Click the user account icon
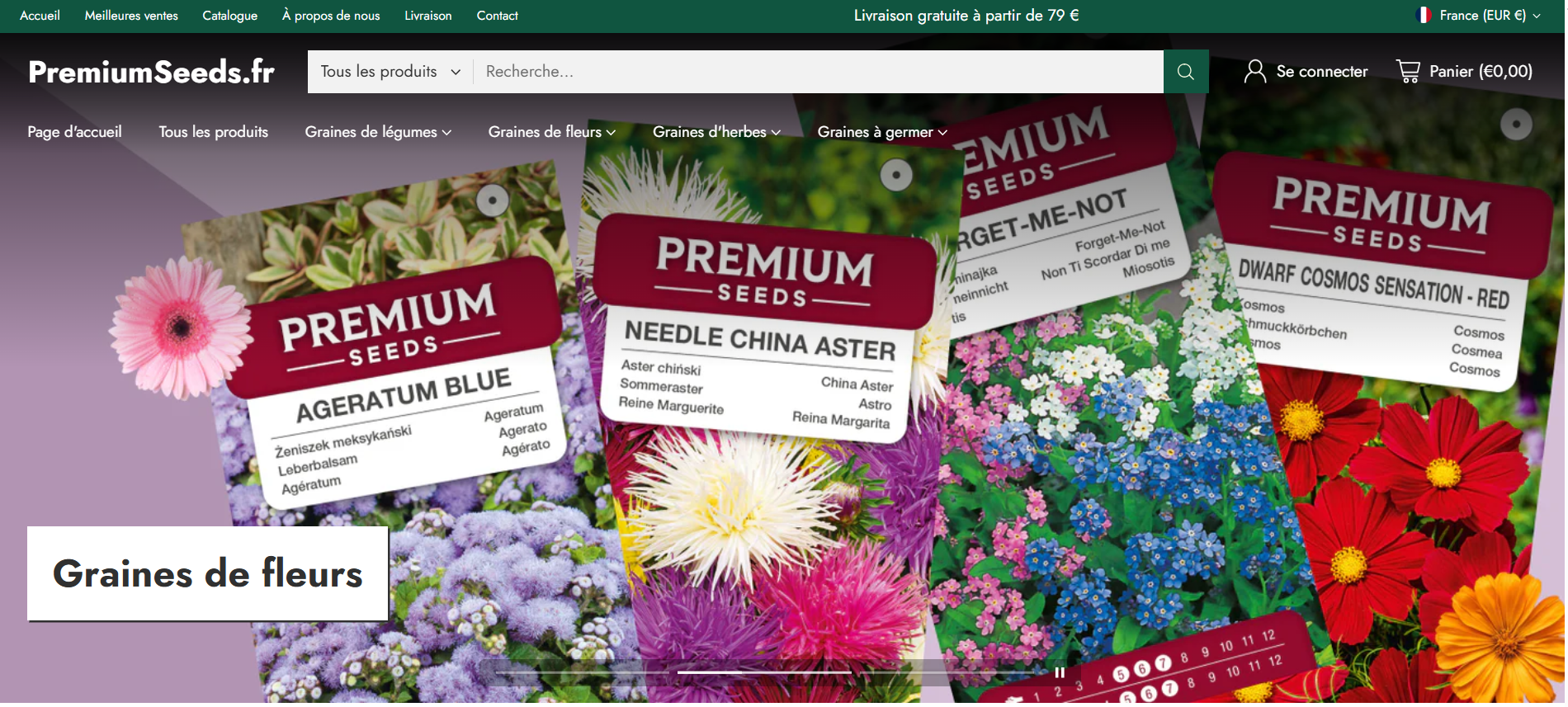1568x707 pixels. coord(1255,72)
